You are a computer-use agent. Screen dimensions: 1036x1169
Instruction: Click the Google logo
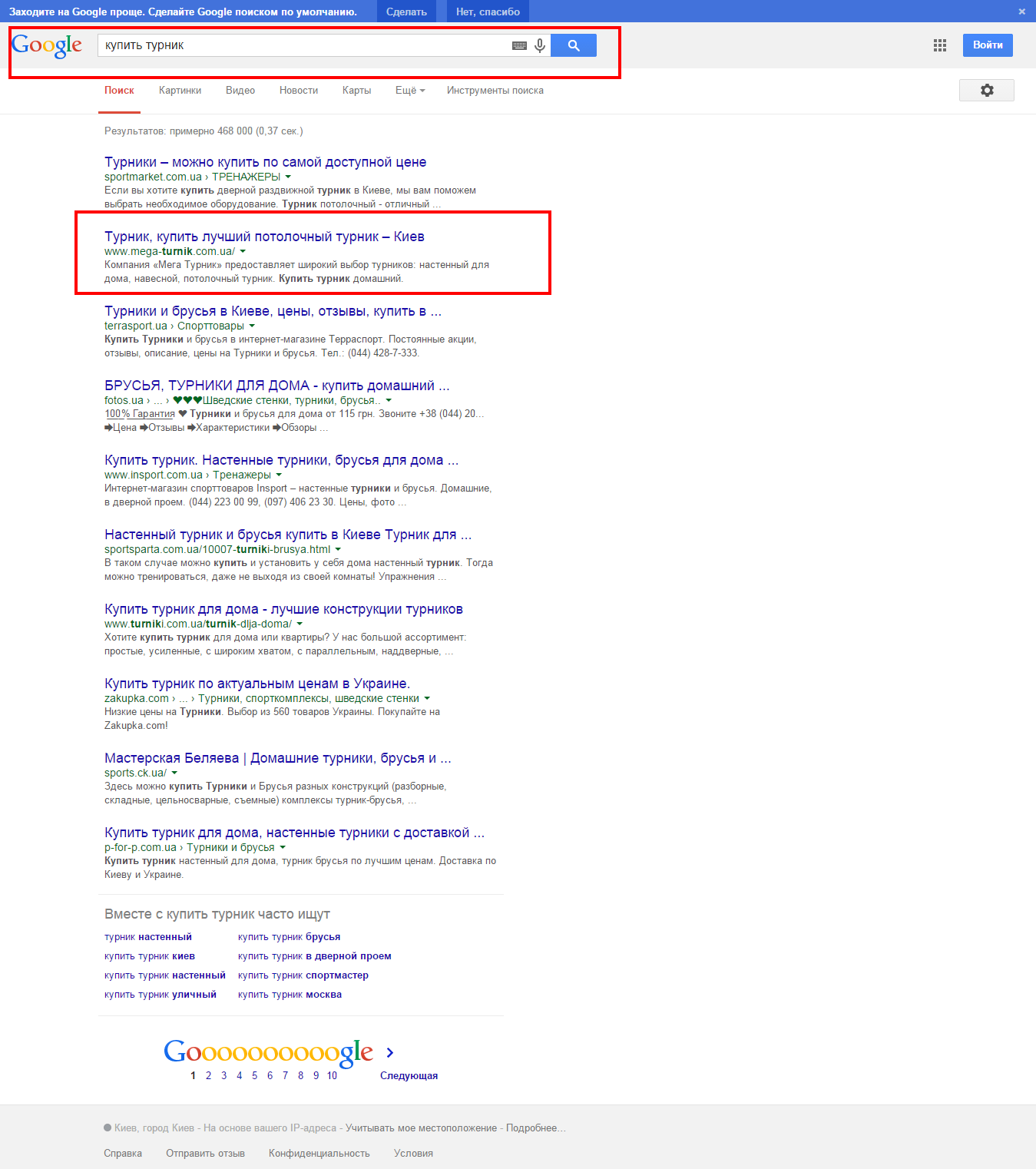47,46
